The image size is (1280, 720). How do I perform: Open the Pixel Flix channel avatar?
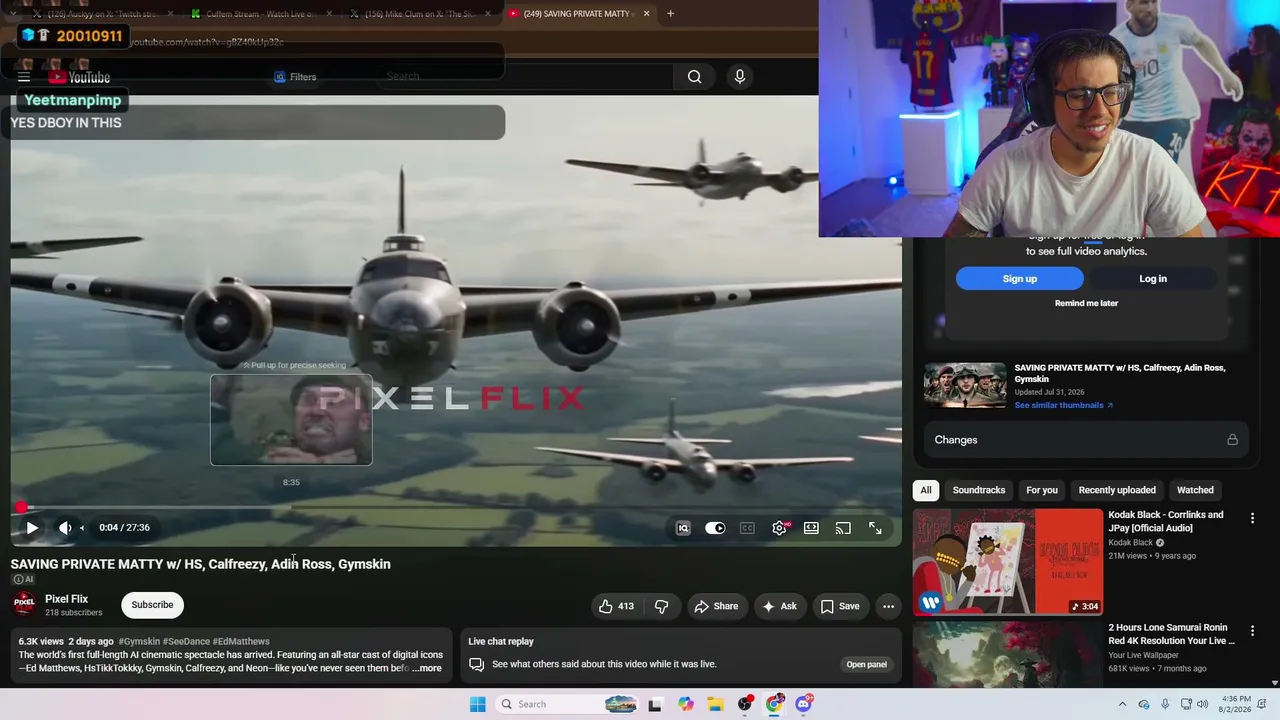pos(24,605)
